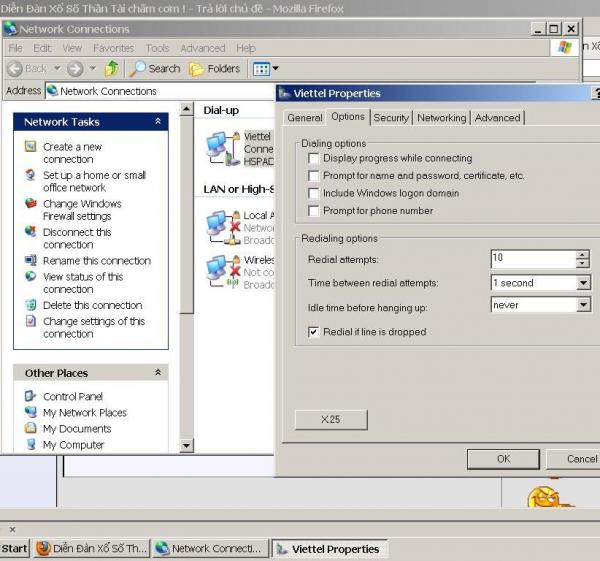Toggle the Folders pane button

215,69
